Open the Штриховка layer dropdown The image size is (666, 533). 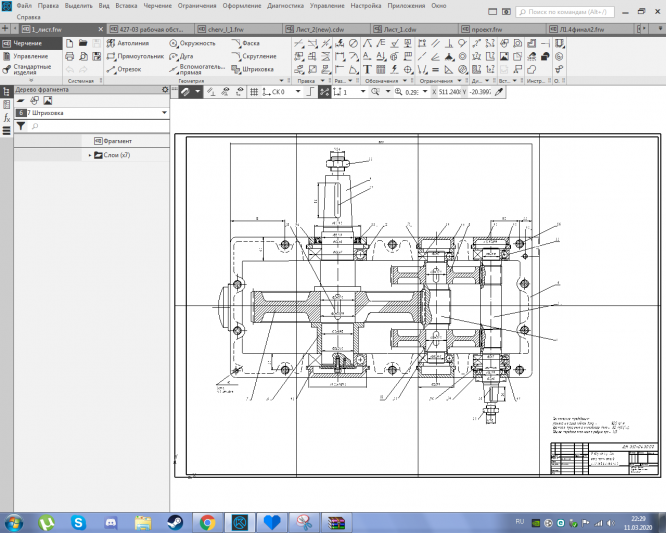coord(164,114)
